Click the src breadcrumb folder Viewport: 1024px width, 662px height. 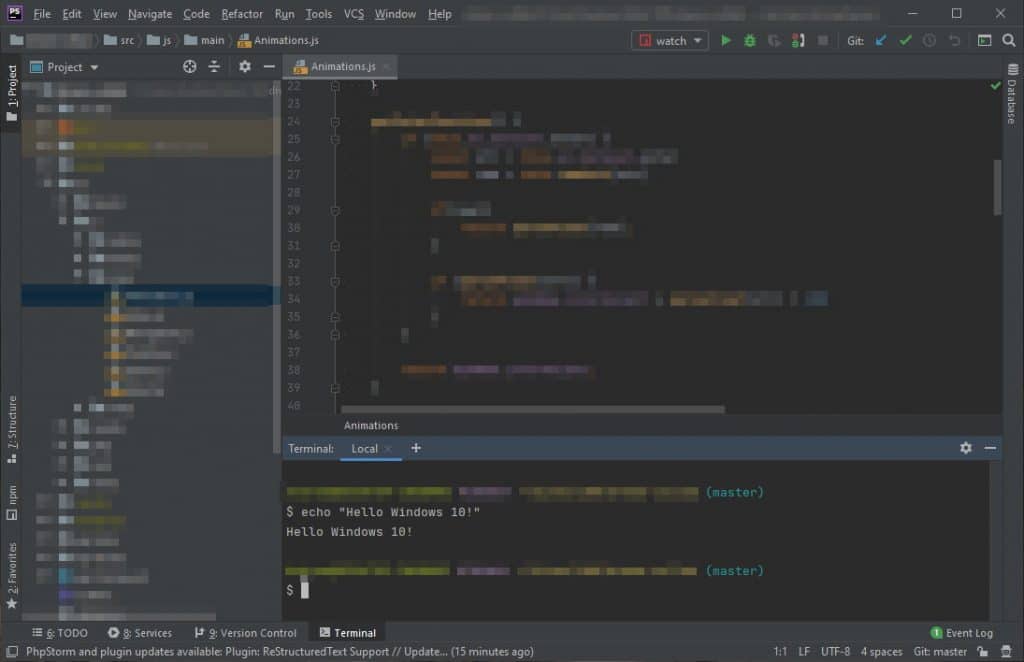[x=120, y=40]
